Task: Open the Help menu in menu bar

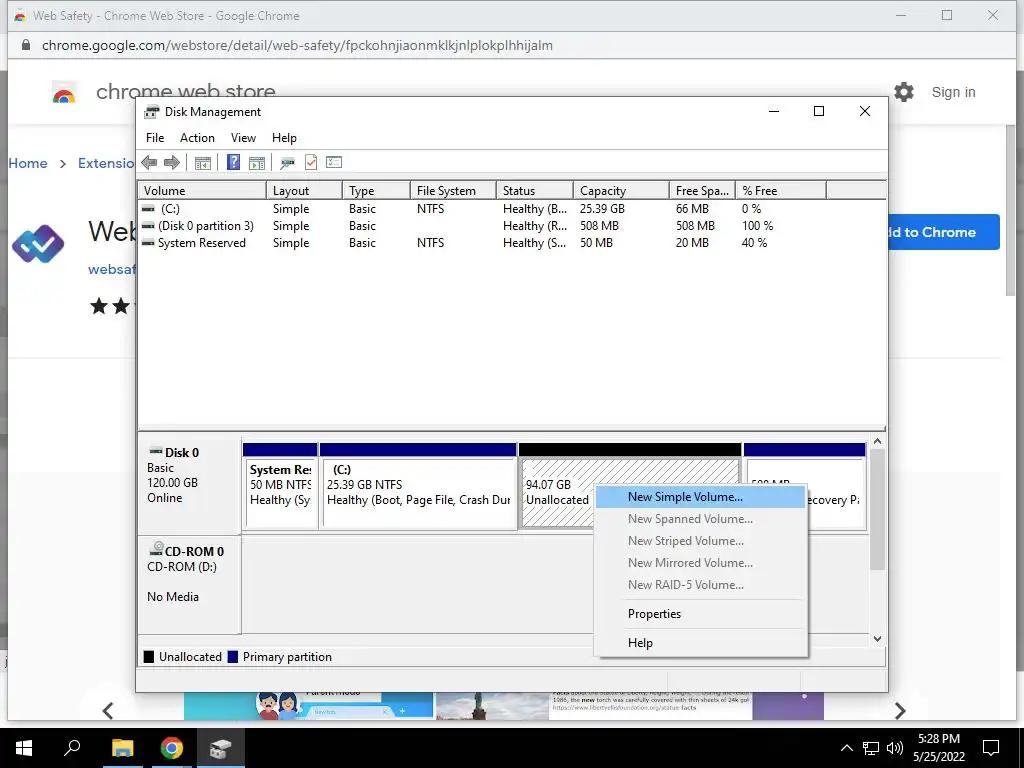Action: click(284, 138)
